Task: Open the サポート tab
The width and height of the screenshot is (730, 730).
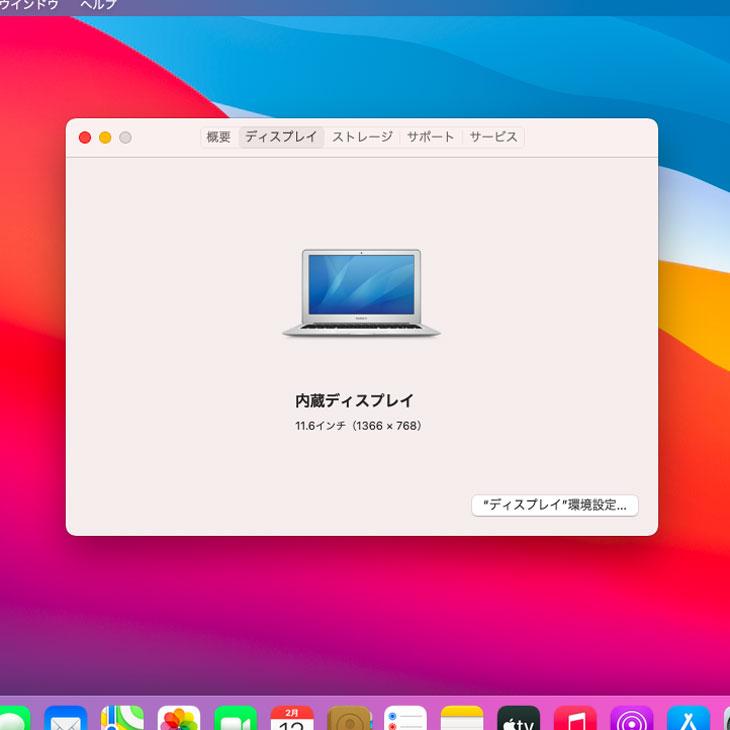Action: tap(430, 137)
